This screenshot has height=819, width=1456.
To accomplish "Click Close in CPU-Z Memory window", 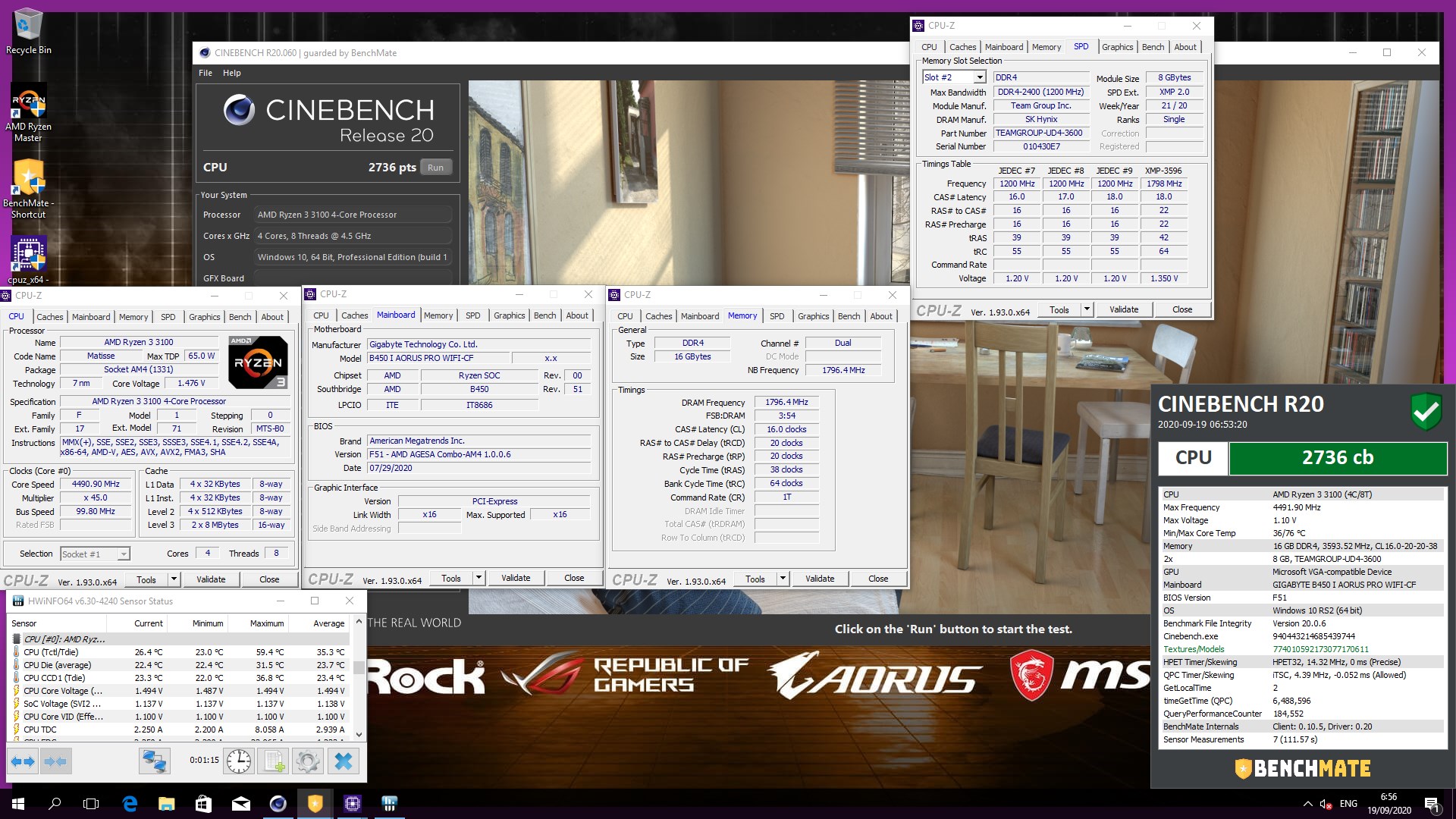I will 877,579.
